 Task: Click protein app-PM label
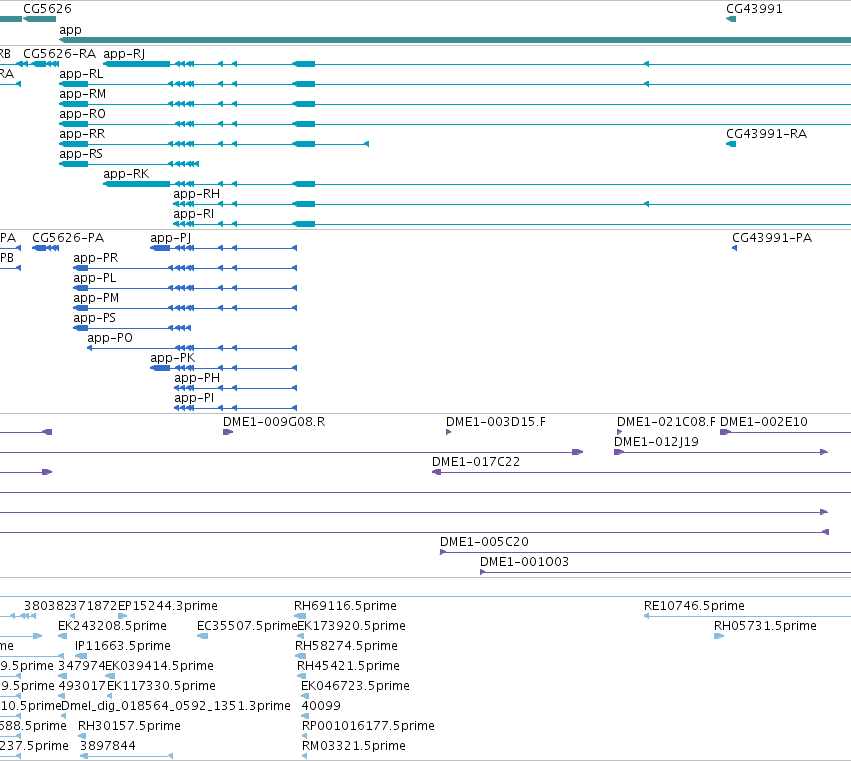(96, 298)
